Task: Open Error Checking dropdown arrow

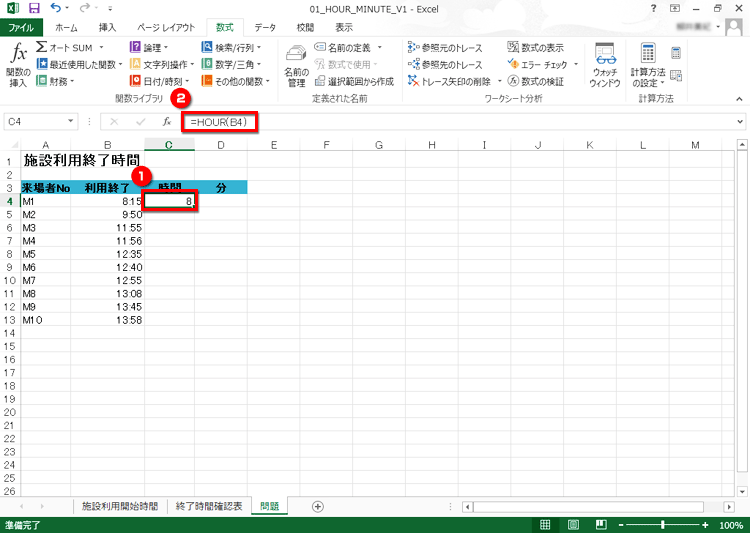Action: (576, 64)
